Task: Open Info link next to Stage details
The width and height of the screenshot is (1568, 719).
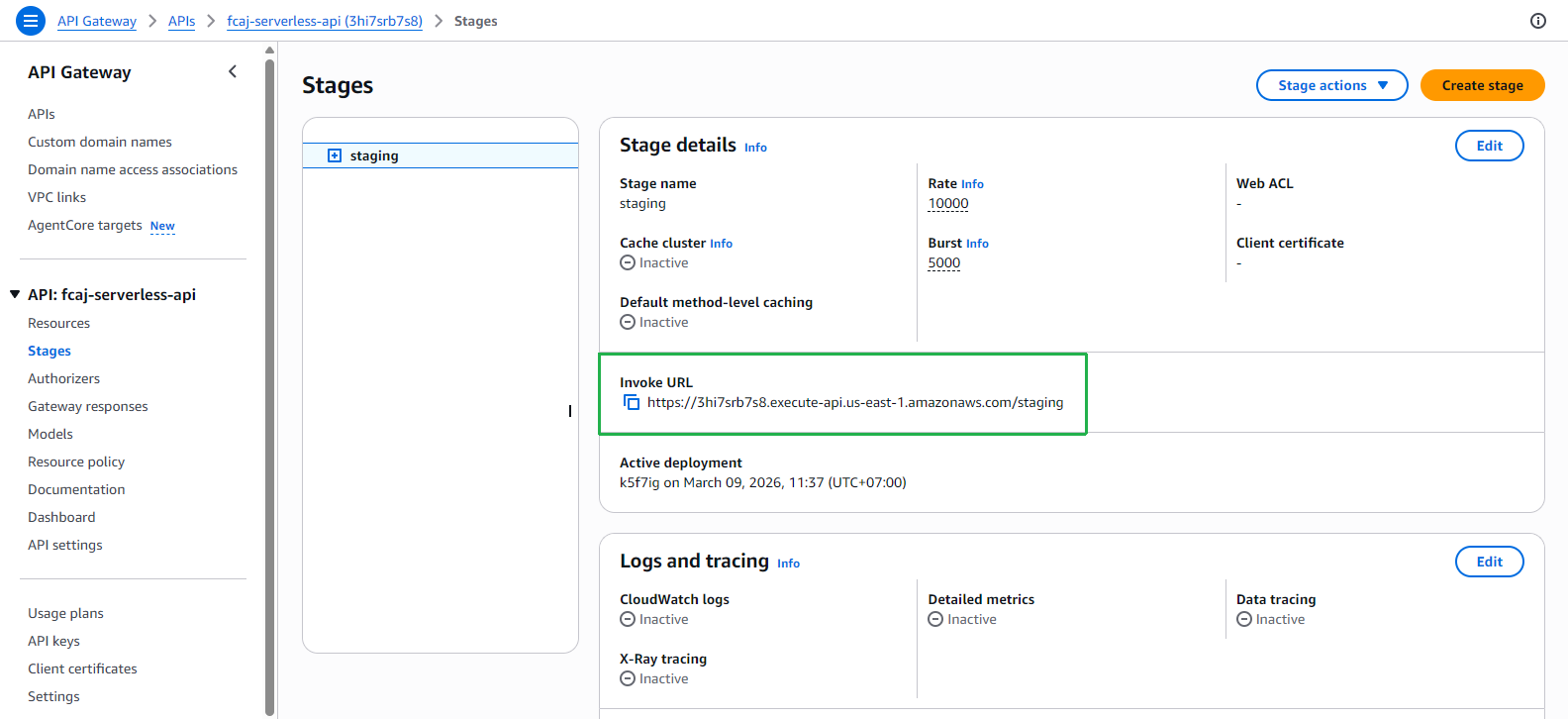Action: pyautogui.click(x=755, y=148)
